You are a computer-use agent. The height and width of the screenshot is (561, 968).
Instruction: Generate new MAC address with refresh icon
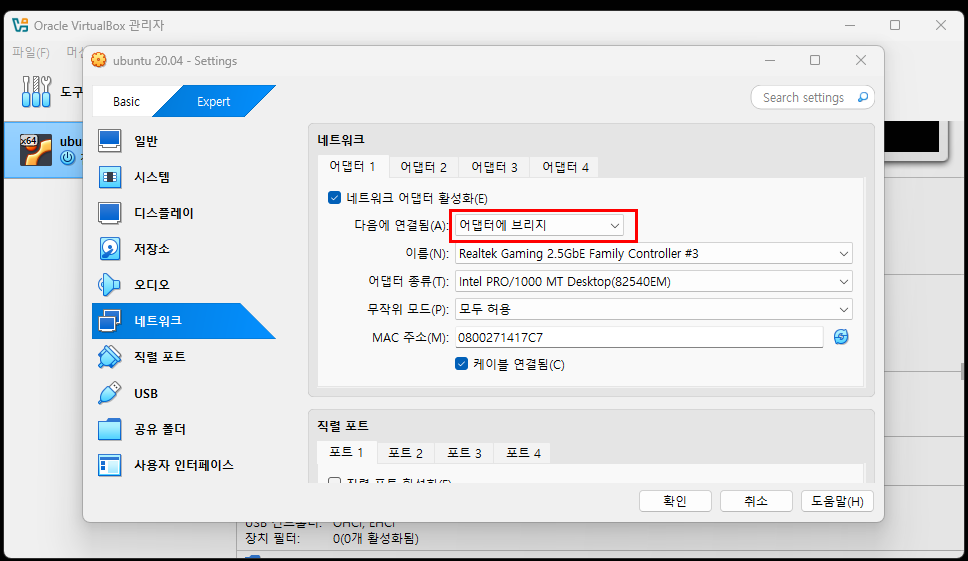(841, 337)
